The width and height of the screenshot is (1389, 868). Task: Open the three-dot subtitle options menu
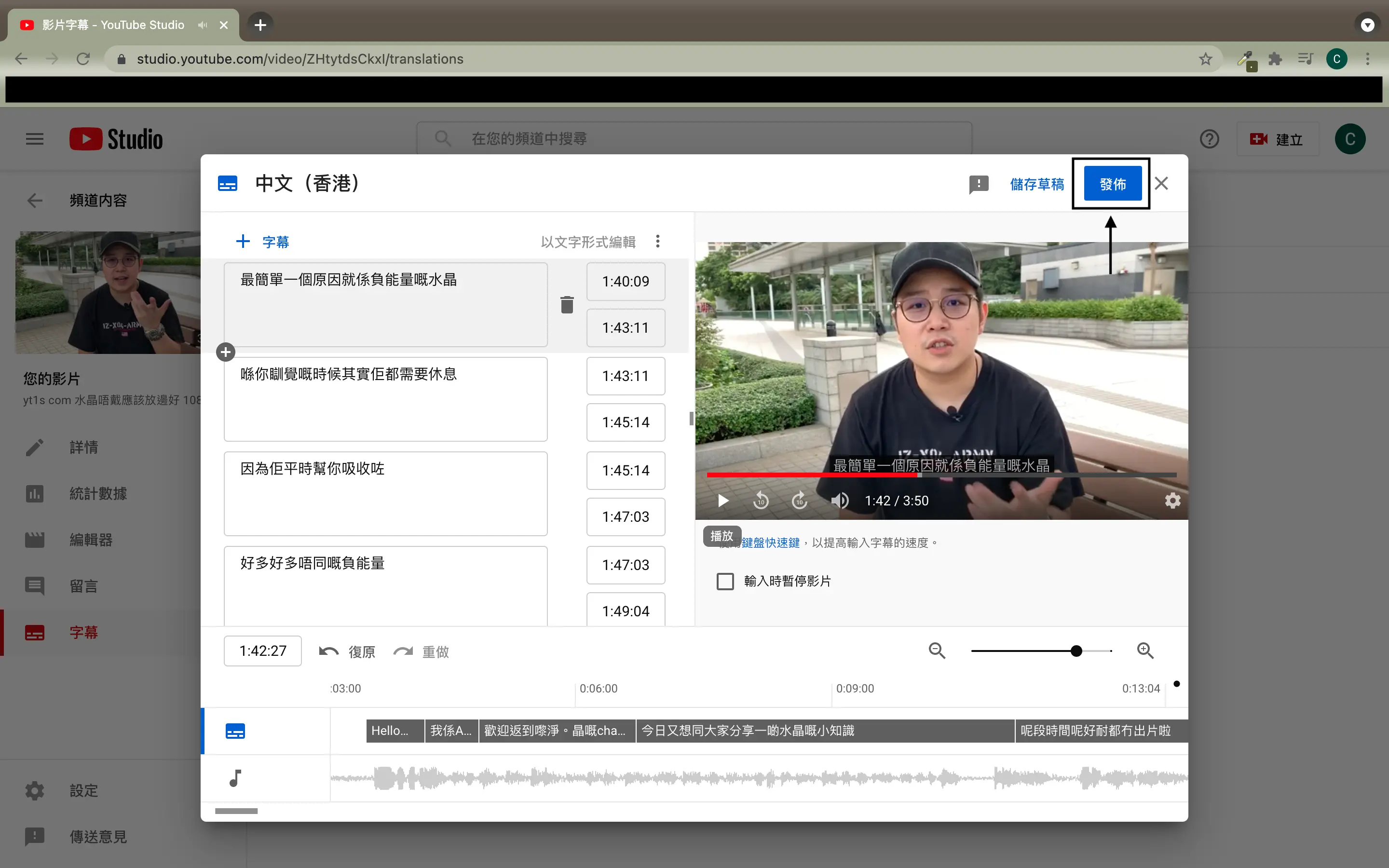click(x=658, y=241)
